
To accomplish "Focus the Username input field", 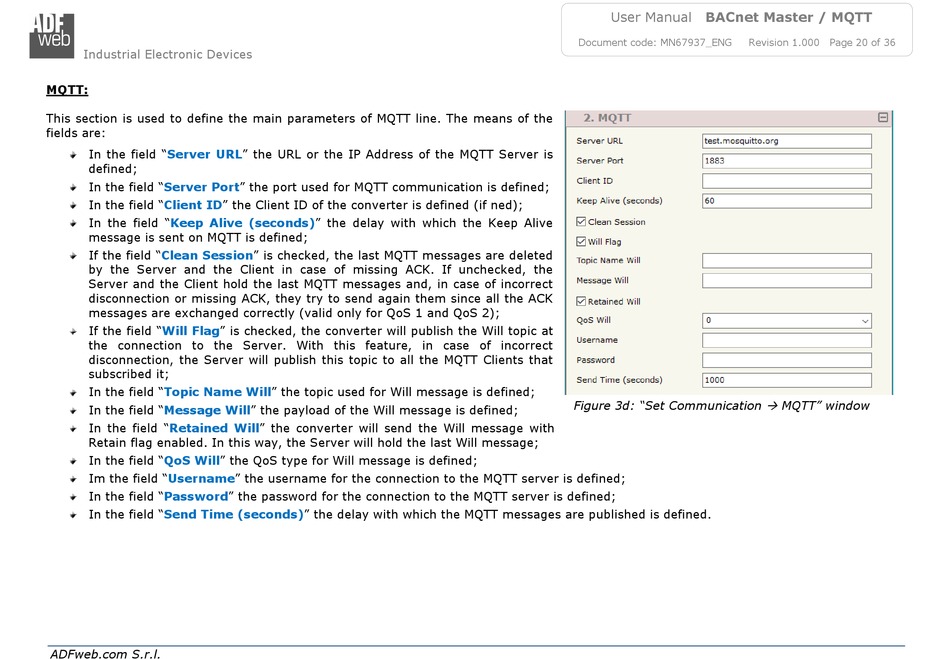I will click(786, 340).
